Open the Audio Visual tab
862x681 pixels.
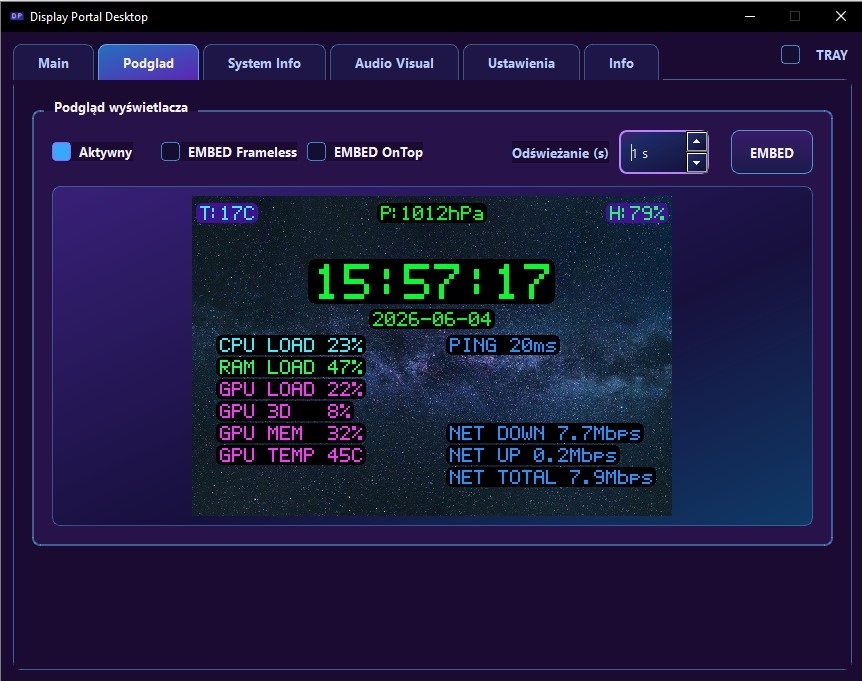click(x=394, y=63)
